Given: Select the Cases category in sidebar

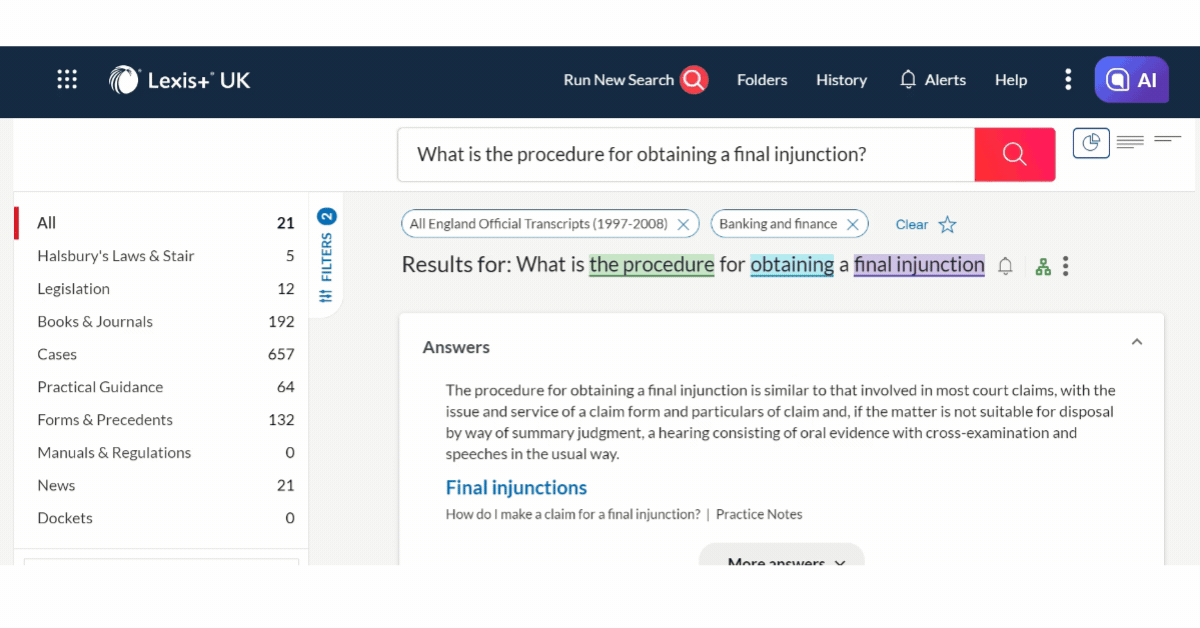Looking at the screenshot, I should click(57, 354).
